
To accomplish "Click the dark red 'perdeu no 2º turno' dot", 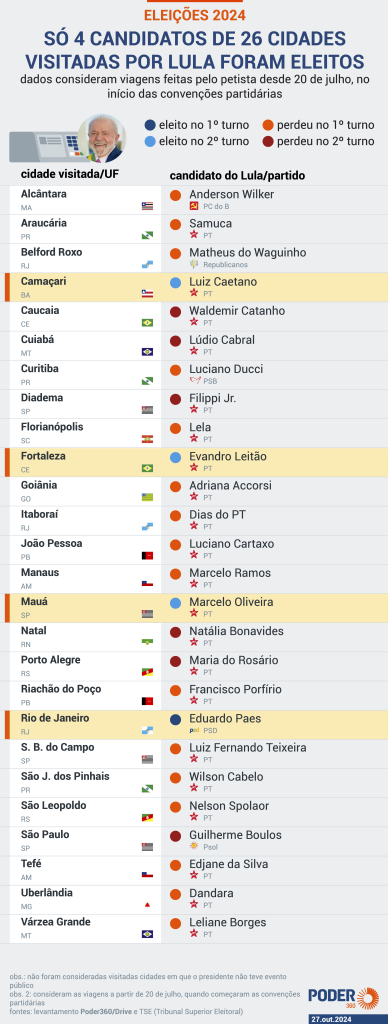I will [x=268, y=141].
